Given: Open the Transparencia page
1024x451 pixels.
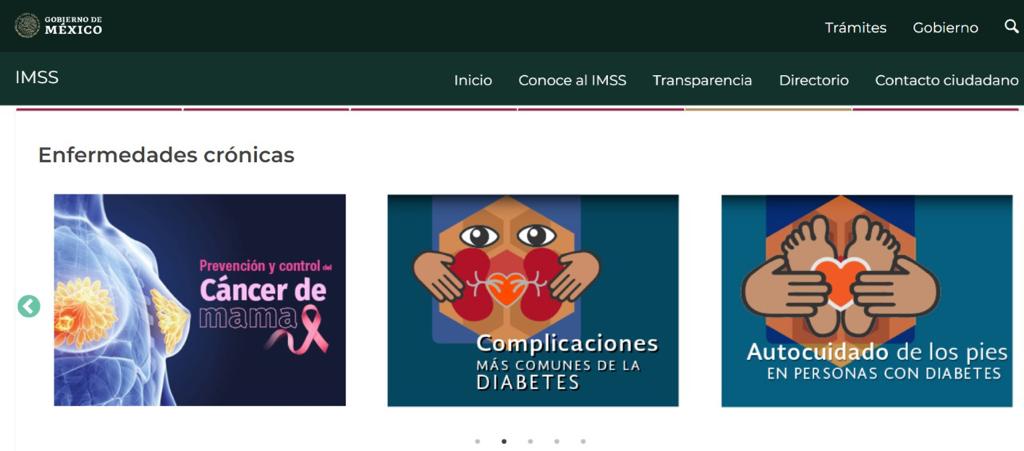Looking at the screenshot, I should [x=702, y=80].
